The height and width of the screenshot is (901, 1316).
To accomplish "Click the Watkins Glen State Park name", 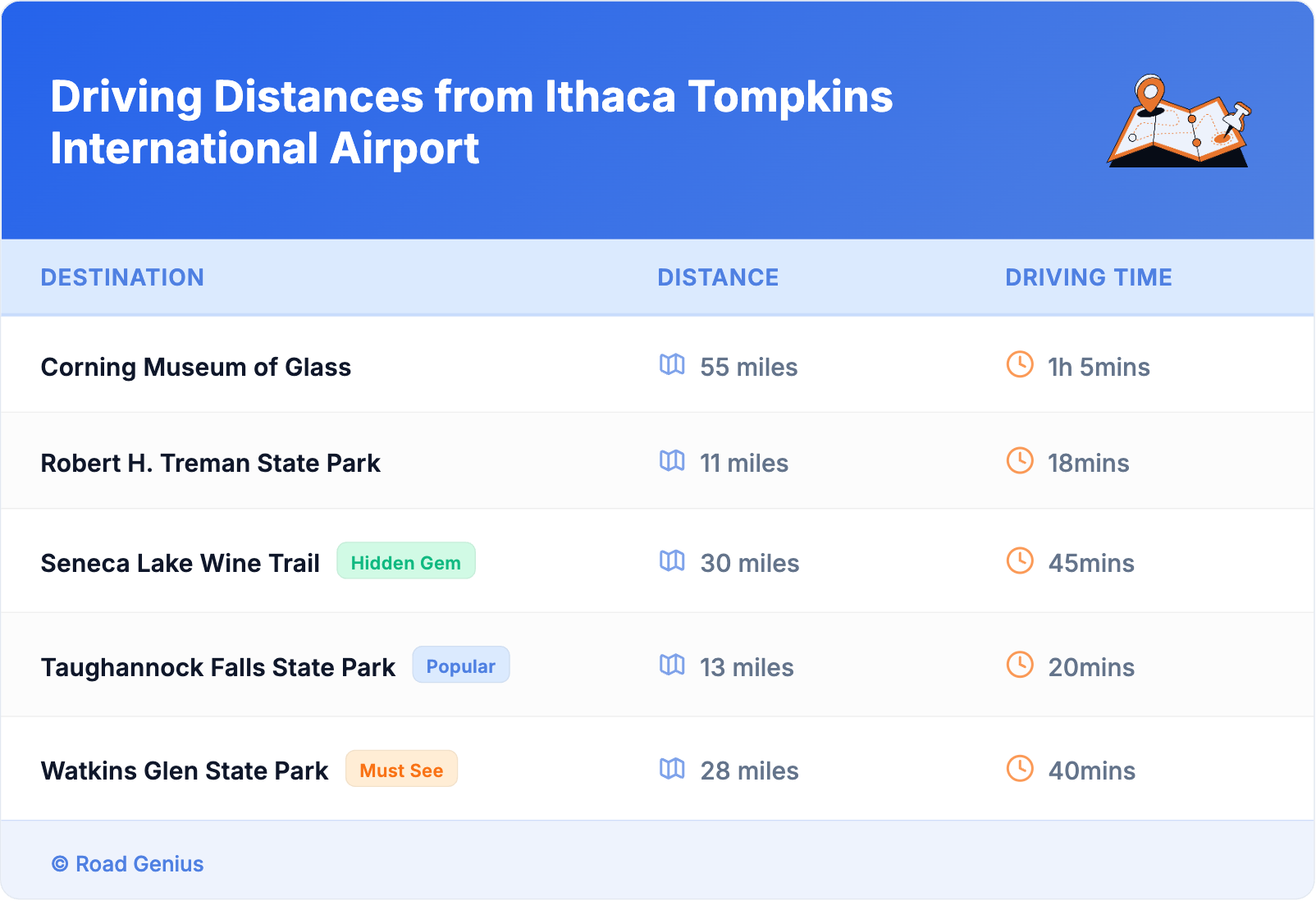I will [x=185, y=771].
